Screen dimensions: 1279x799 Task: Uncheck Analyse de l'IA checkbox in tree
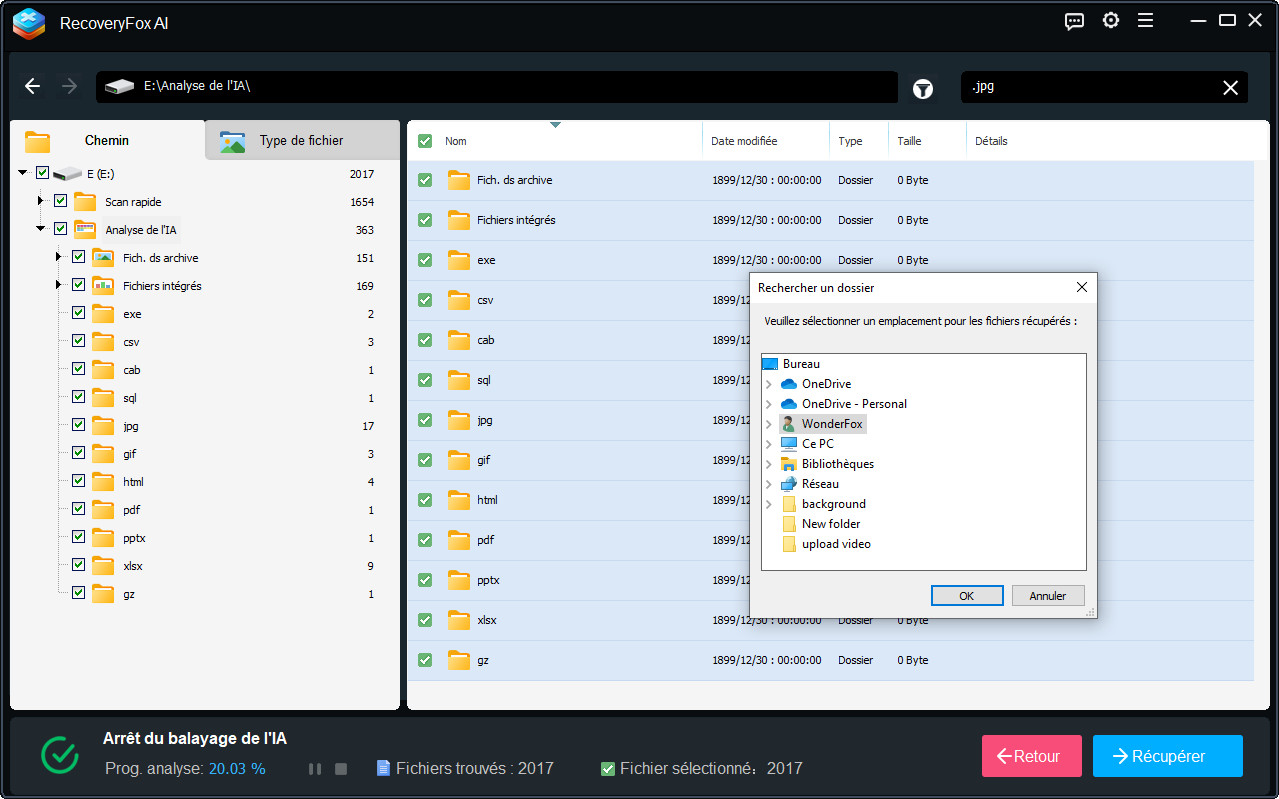60,229
